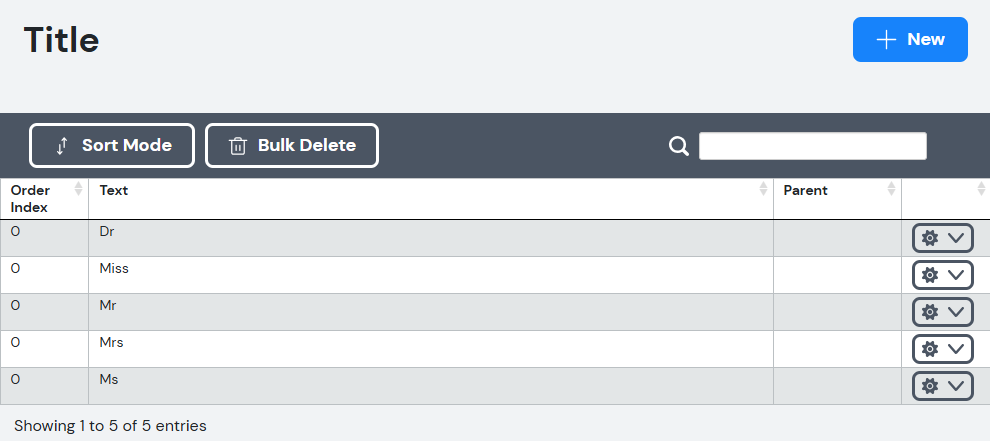Click the magnifying glass search icon
The height and width of the screenshot is (441, 990).
pyautogui.click(x=679, y=146)
